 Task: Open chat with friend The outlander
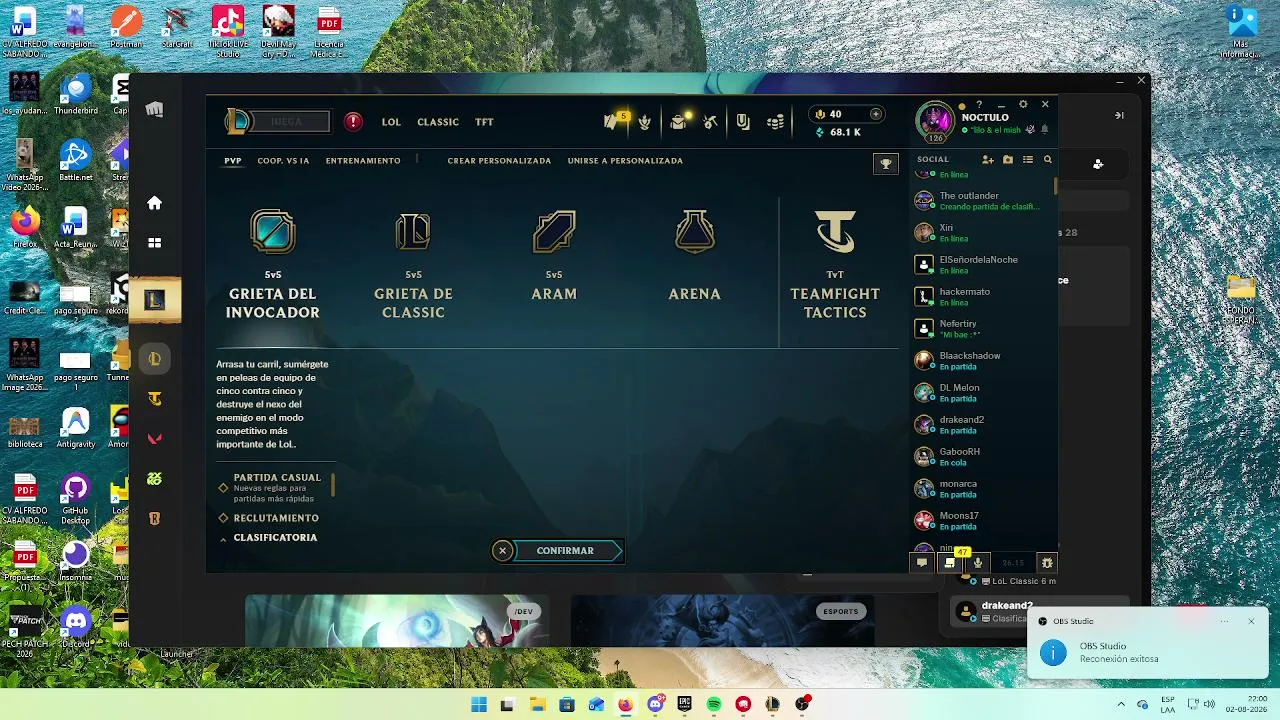pos(982,200)
